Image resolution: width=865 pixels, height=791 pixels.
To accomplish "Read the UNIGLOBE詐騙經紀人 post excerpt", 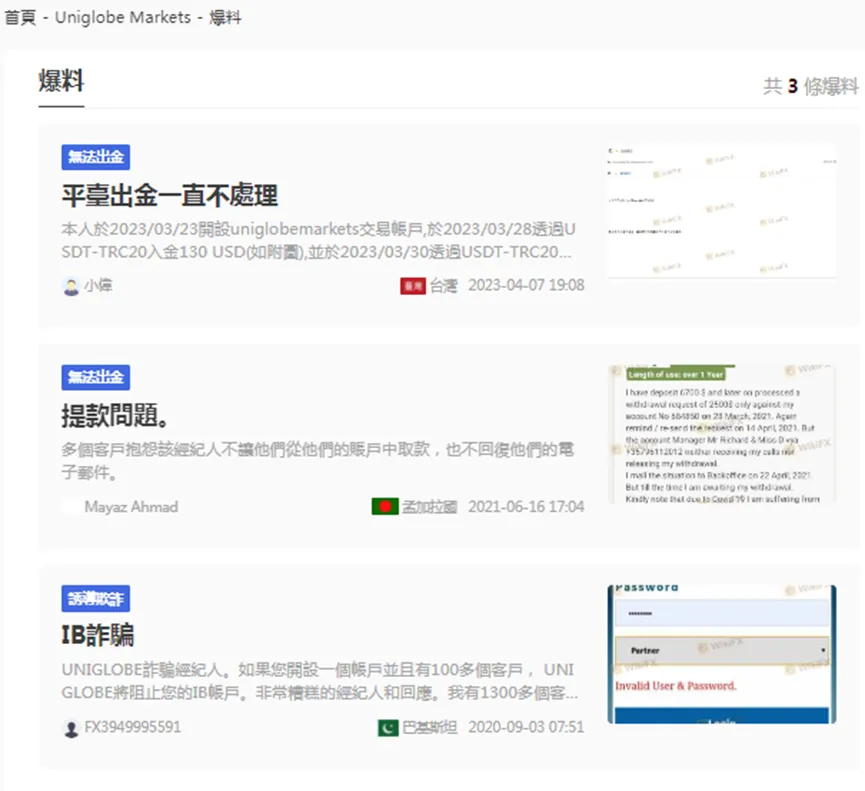I will [x=319, y=681].
